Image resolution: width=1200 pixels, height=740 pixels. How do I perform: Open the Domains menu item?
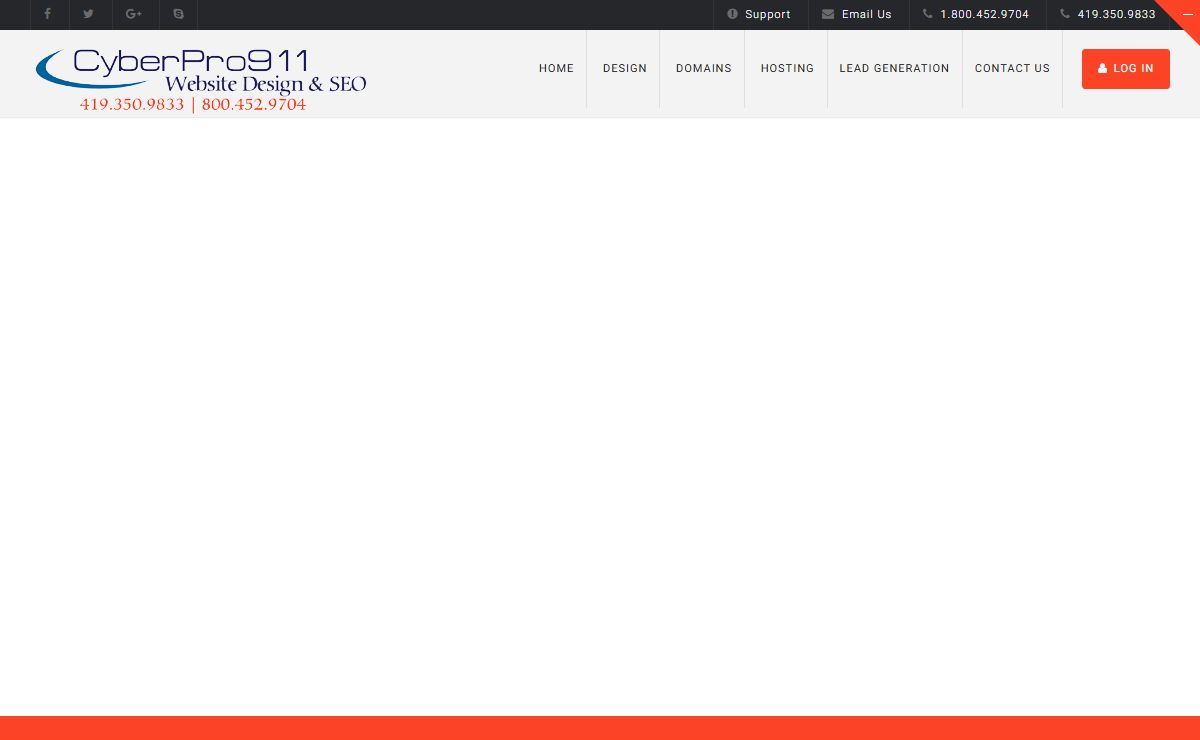[x=703, y=68]
